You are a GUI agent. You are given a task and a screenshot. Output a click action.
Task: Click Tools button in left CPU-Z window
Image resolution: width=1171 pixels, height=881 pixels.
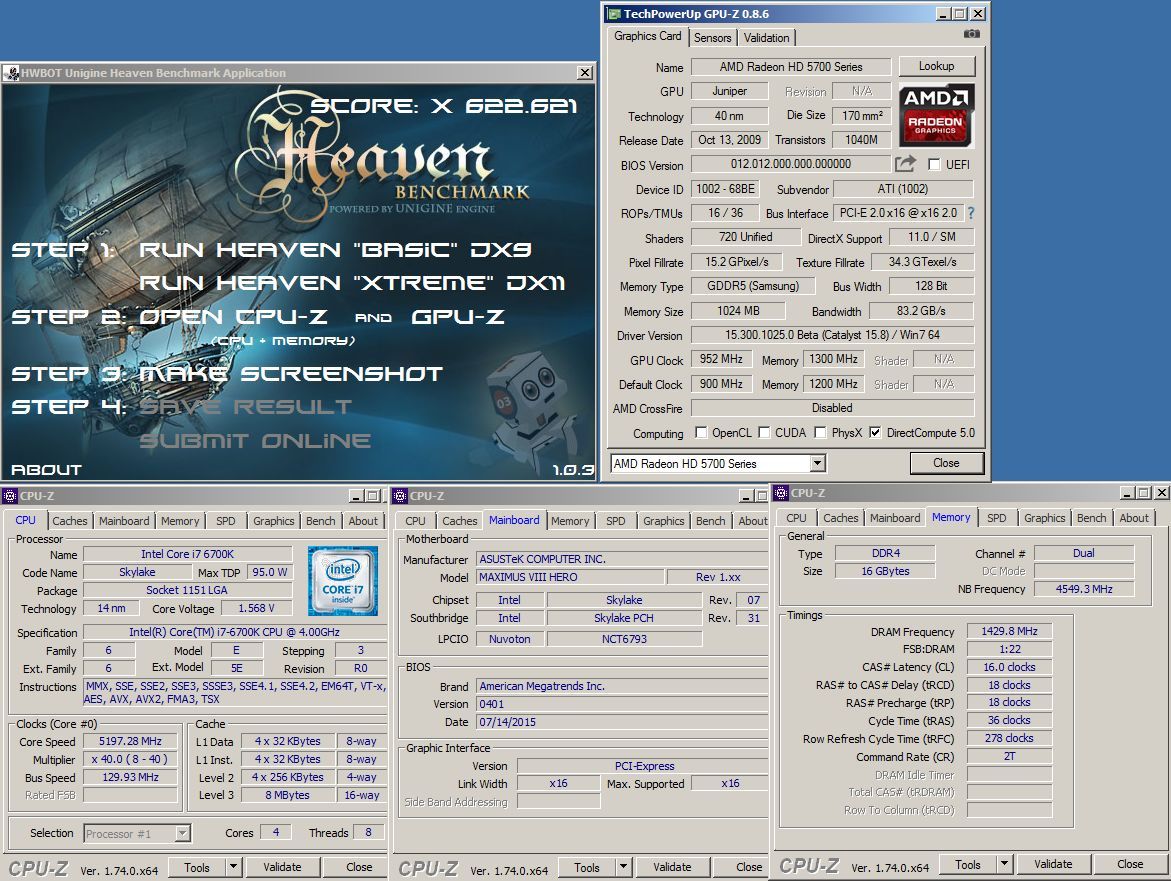[x=196, y=867]
